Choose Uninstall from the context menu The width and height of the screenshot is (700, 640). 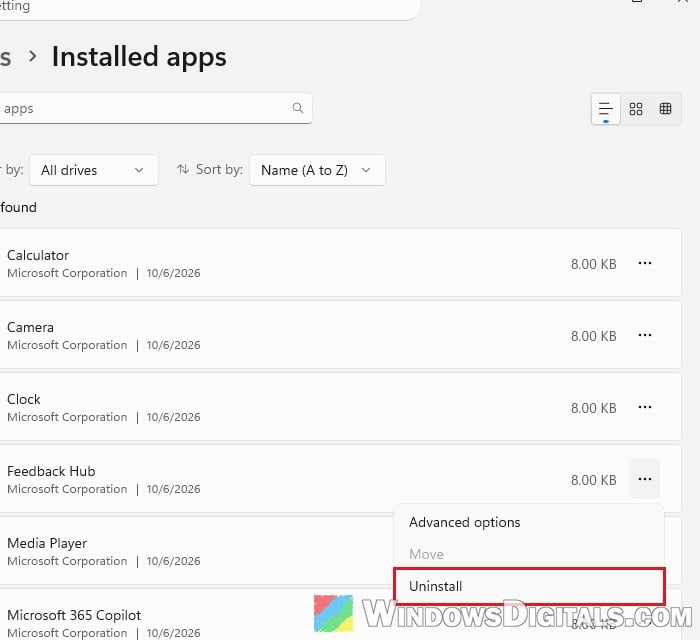click(529, 586)
